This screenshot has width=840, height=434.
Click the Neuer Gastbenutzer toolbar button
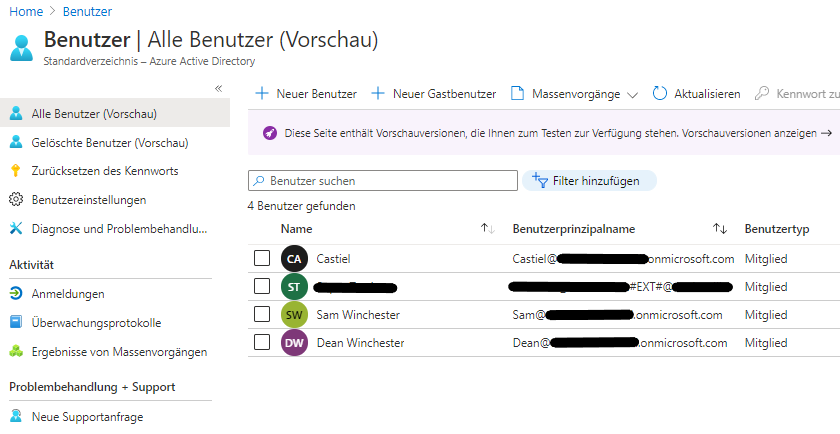point(434,94)
